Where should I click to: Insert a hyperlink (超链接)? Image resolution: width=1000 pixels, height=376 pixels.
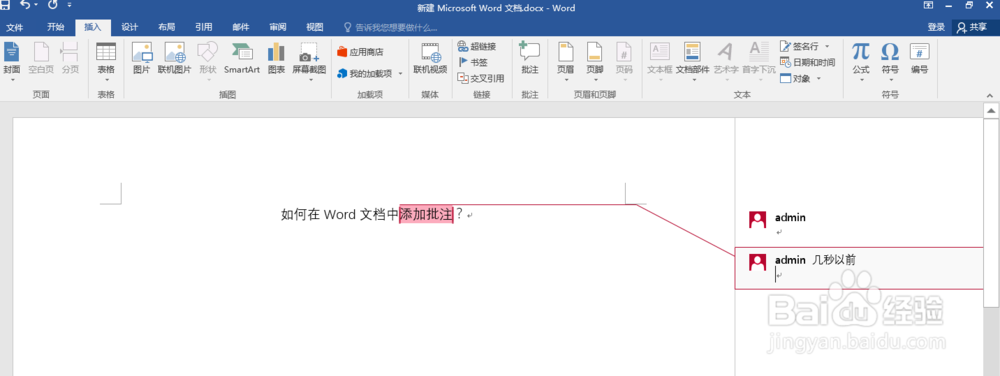coord(477,47)
